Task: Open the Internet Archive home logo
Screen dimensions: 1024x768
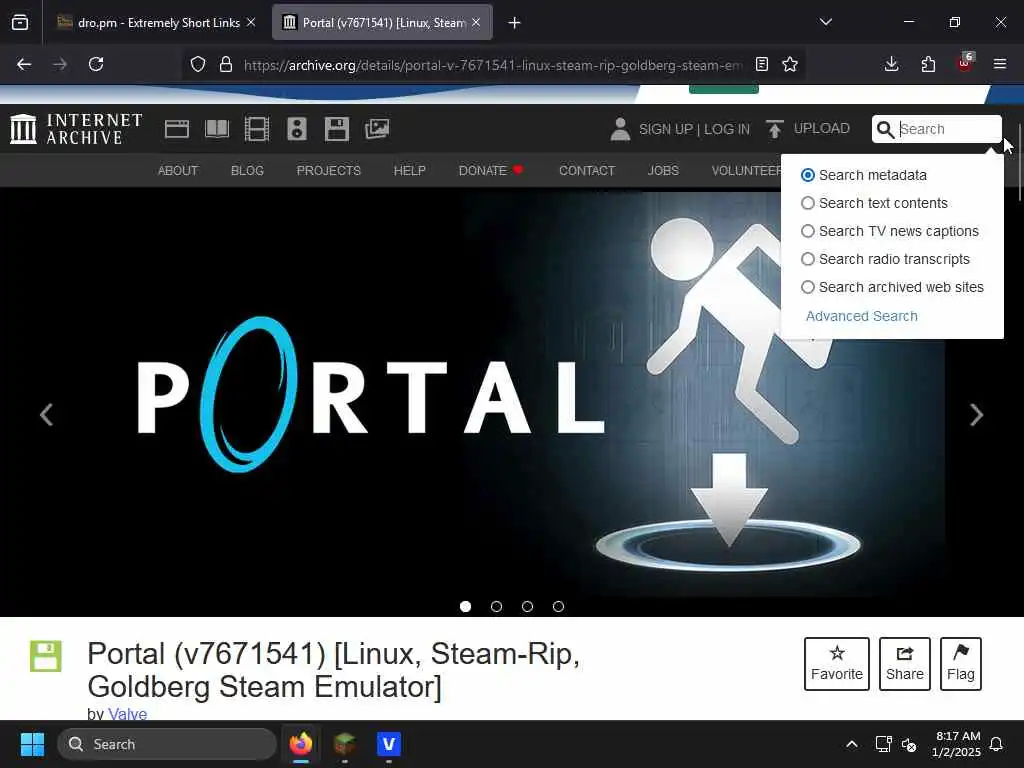Action: tap(76, 129)
